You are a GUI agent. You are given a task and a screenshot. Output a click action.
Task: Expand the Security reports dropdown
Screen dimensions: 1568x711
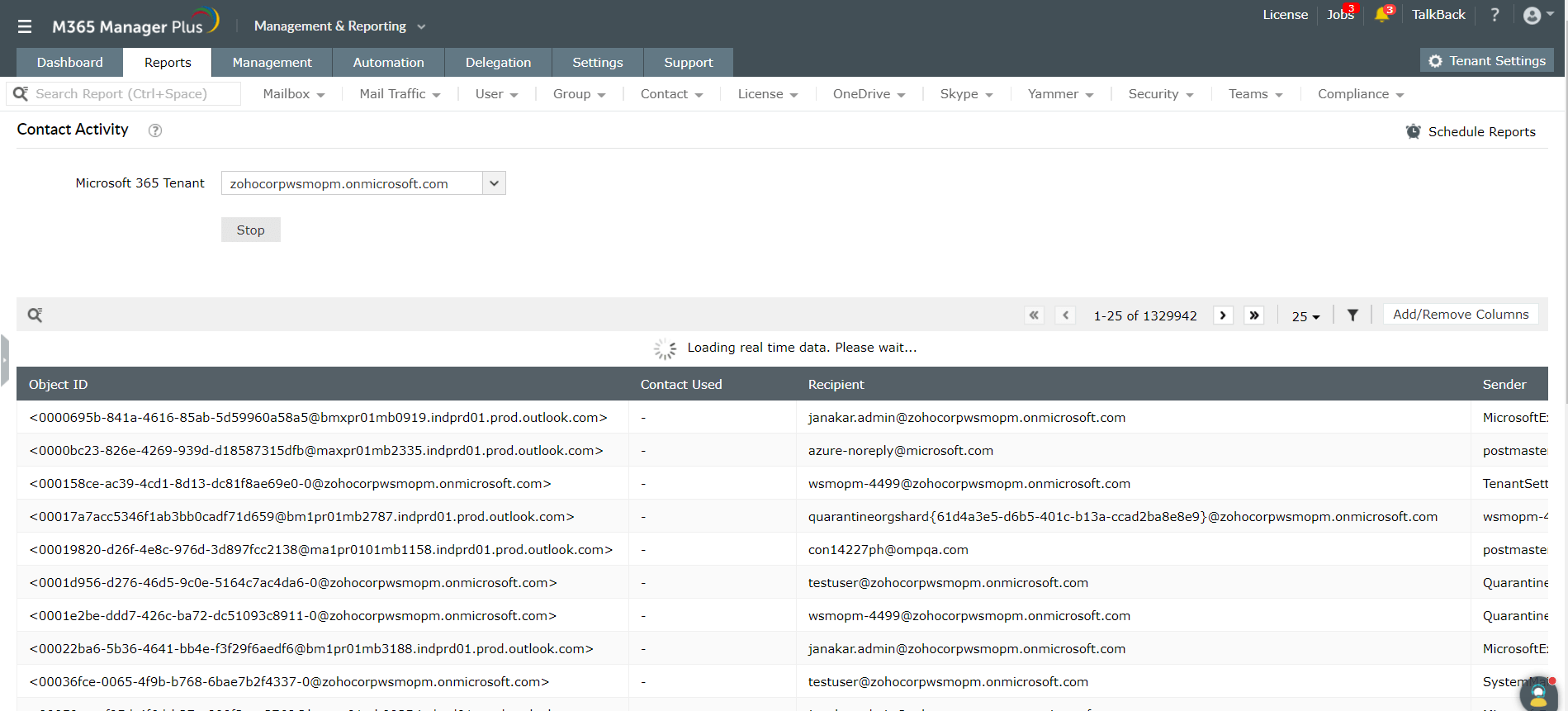(1161, 94)
